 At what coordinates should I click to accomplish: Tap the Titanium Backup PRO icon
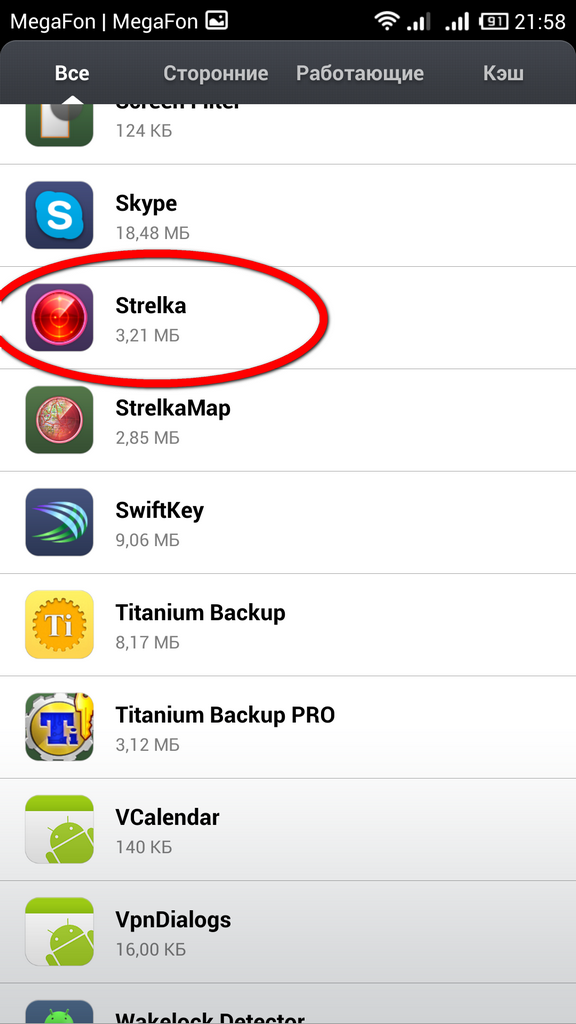[59, 726]
